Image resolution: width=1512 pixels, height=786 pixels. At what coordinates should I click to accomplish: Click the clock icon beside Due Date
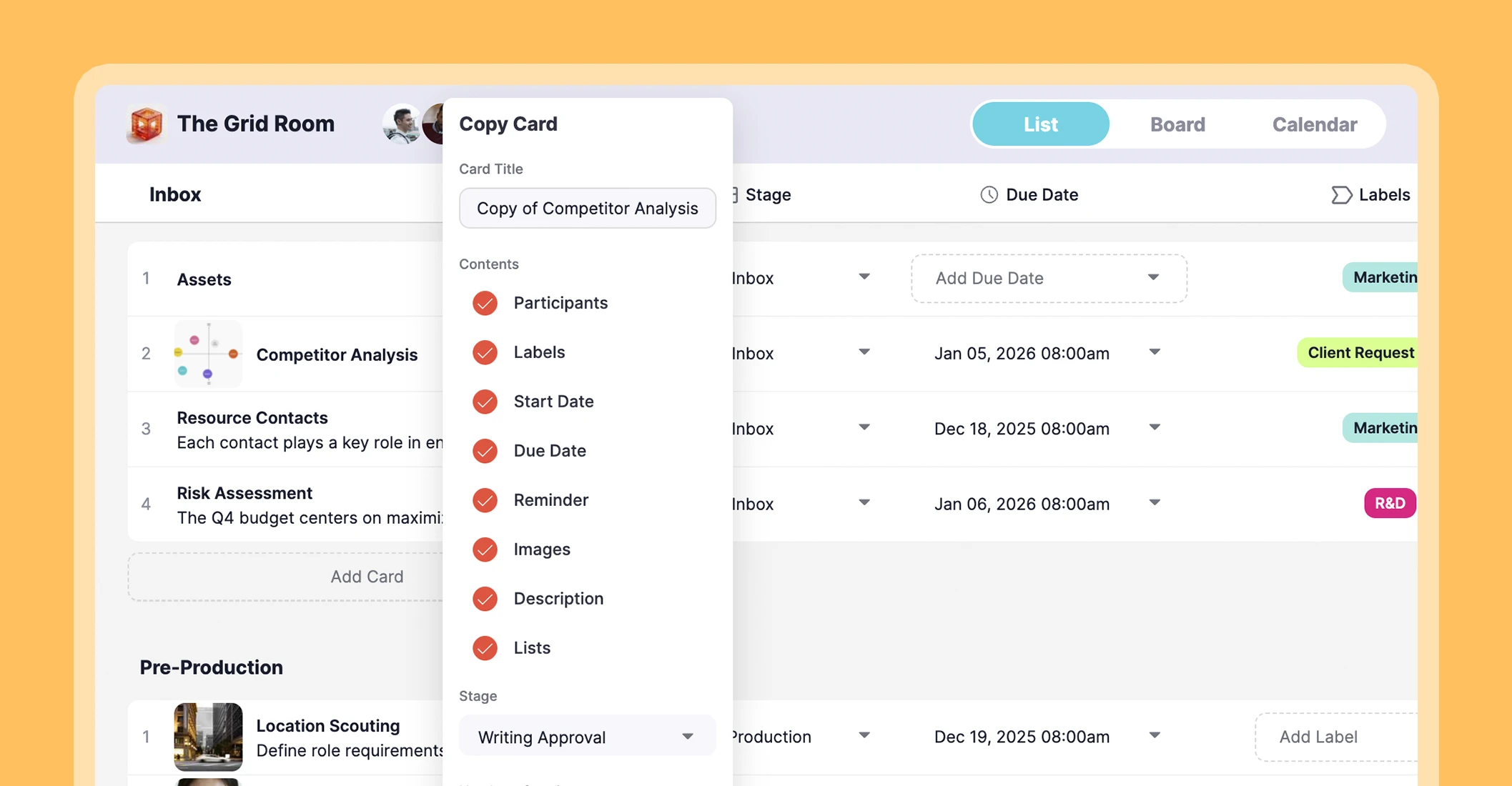[989, 194]
